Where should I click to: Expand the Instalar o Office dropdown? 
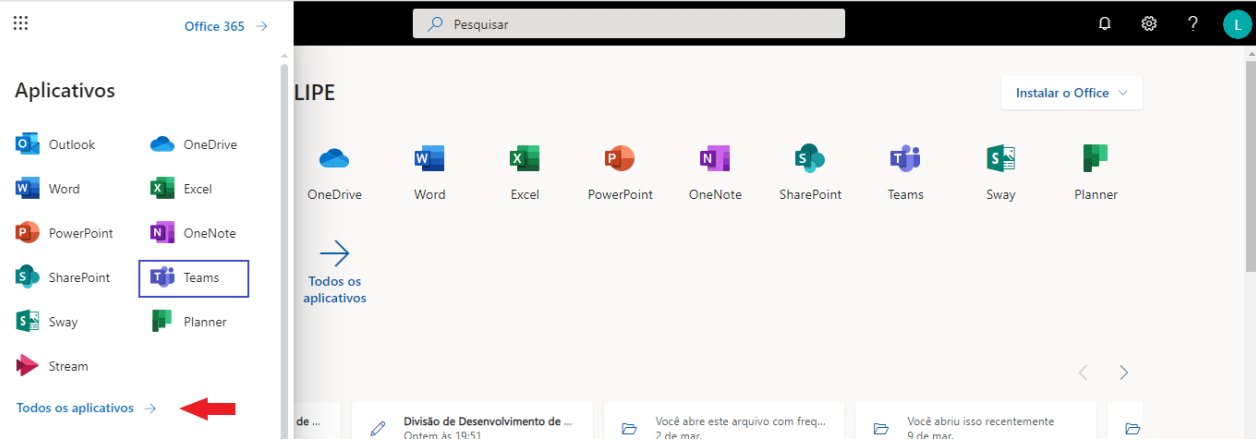pyautogui.click(x=1072, y=92)
